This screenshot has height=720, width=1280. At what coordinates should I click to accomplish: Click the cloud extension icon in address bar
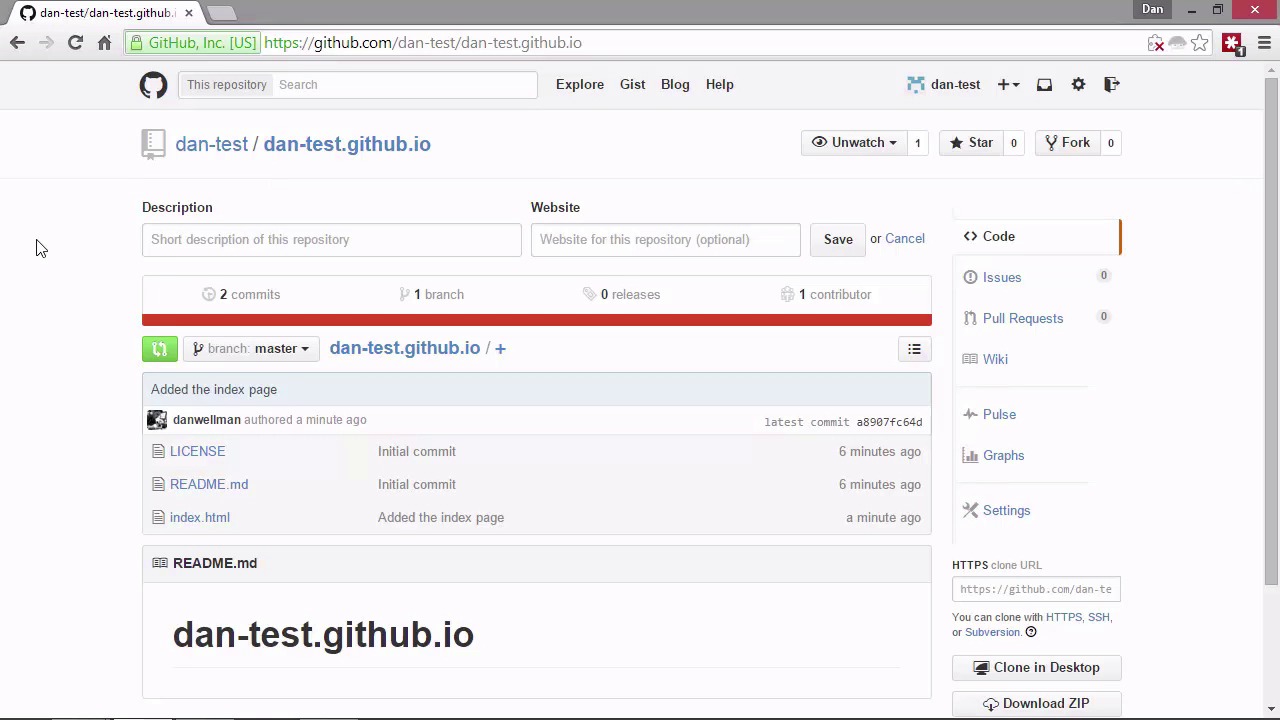pos(1177,43)
